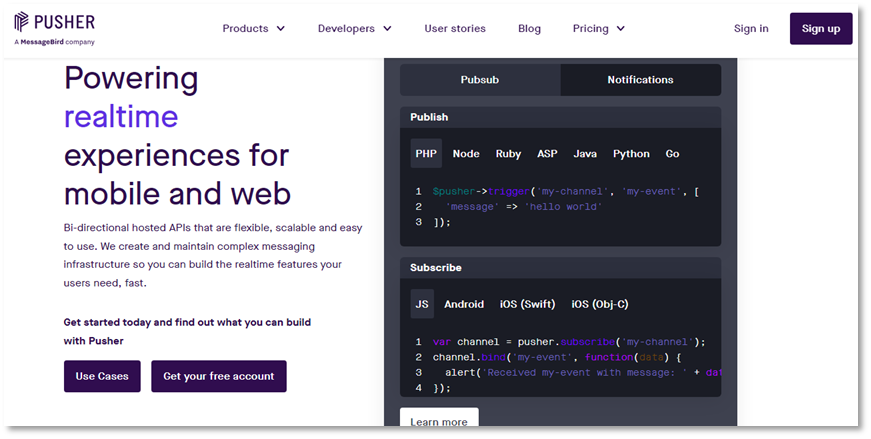
Task: Select the Java language tab
Action: 585,154
